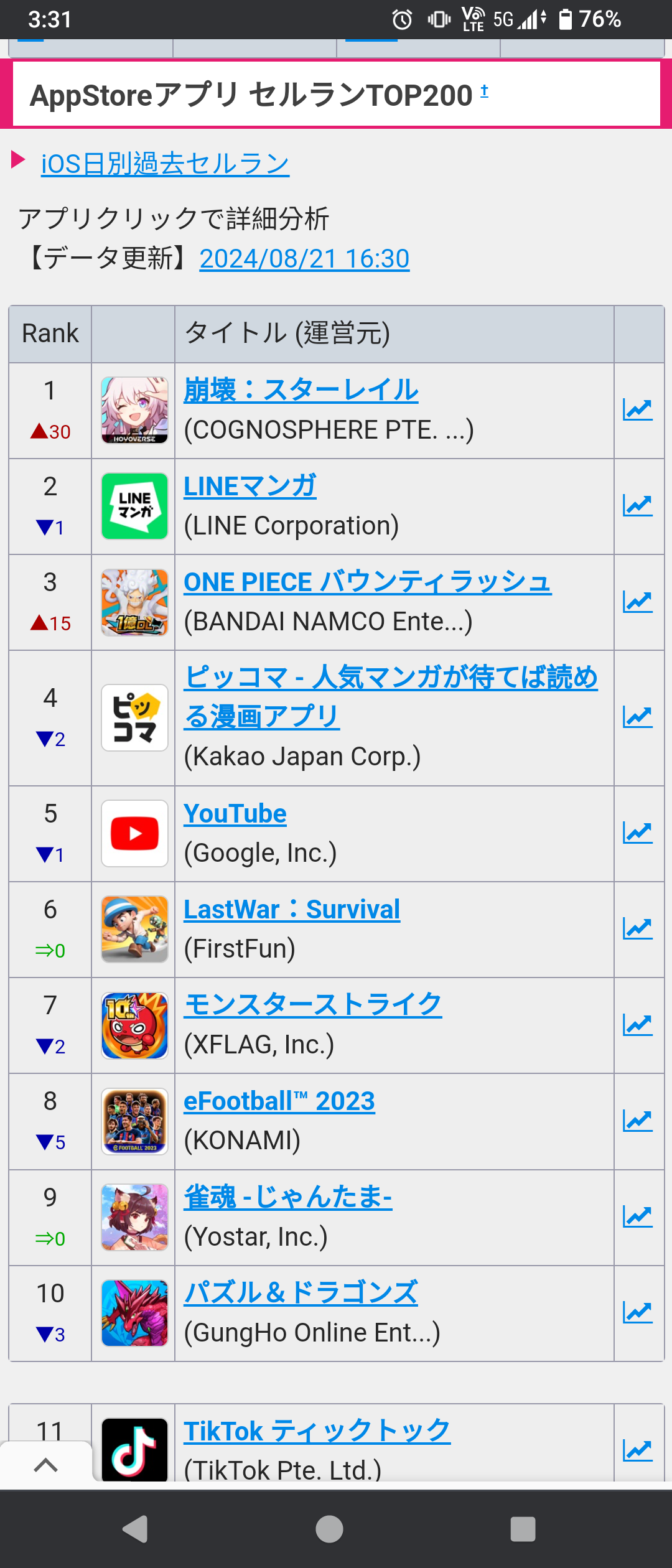Tap the TikTok logo icon
The image size is (672, 1568).
click(x=135, y=1449)
